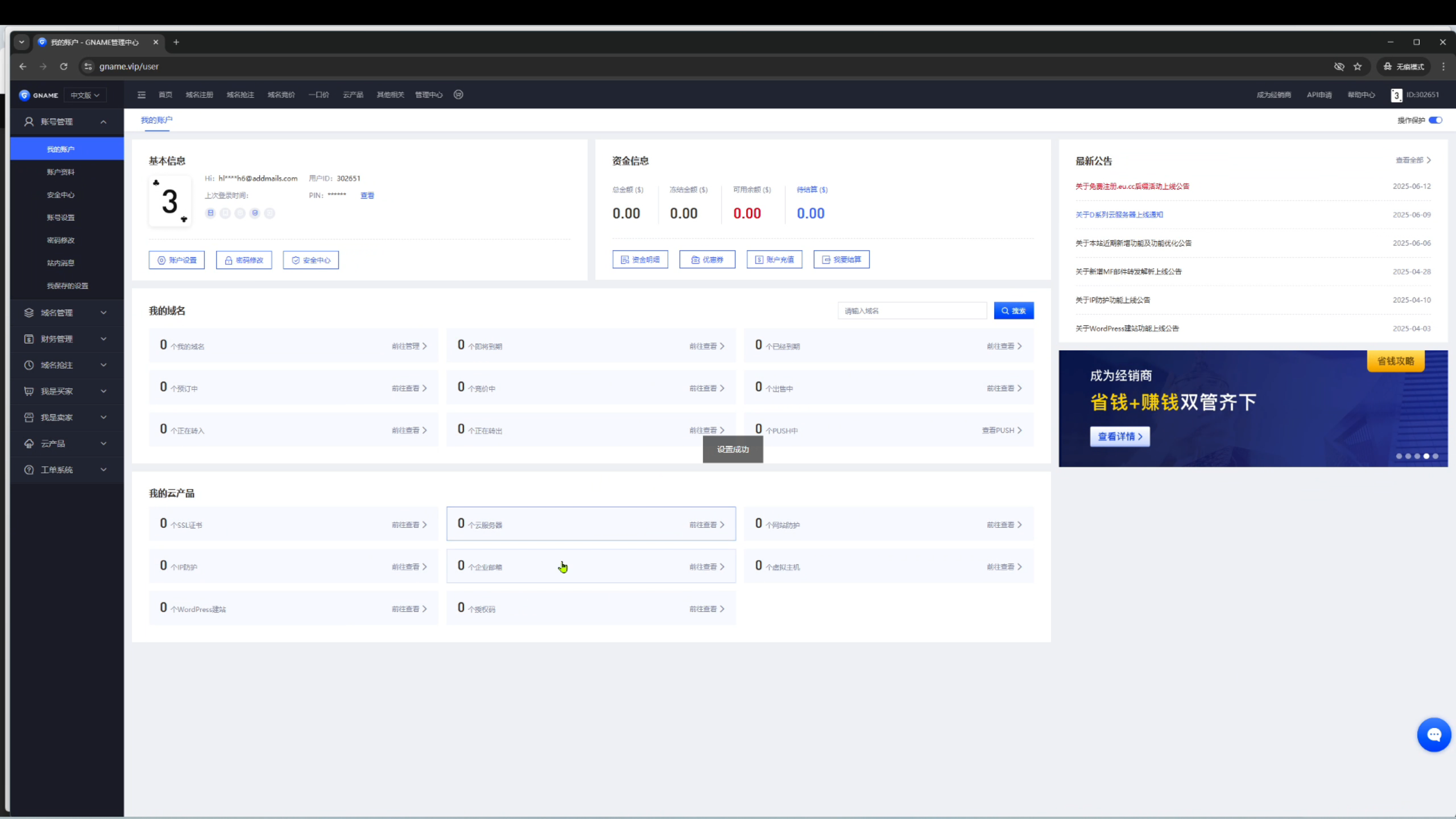Click the 密码修改 button in 基本信息
1456x819 pixels.
tap(244, 260)
